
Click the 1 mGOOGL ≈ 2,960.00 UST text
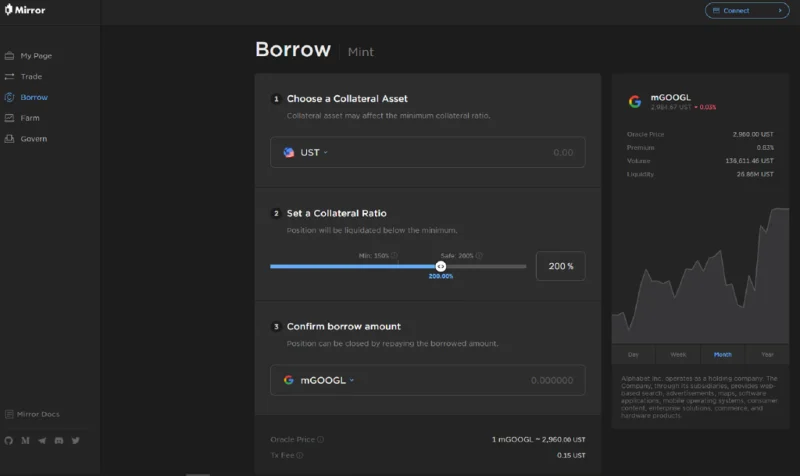pyautogui.click(x=538, y=439)
